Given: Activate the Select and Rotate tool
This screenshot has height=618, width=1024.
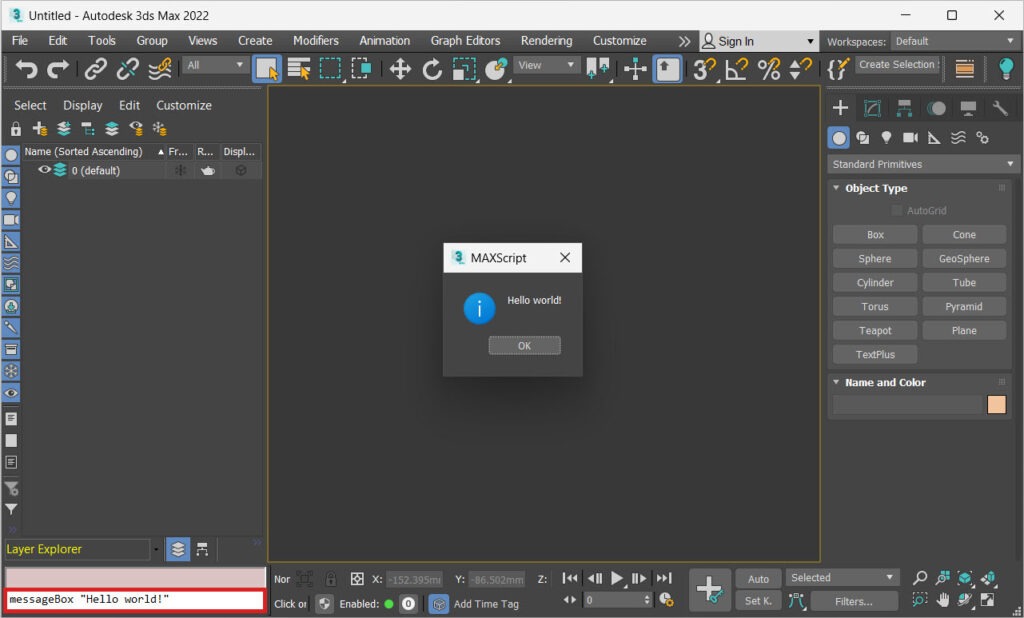Looking at the screenshot, I should [x=432, y=69].
